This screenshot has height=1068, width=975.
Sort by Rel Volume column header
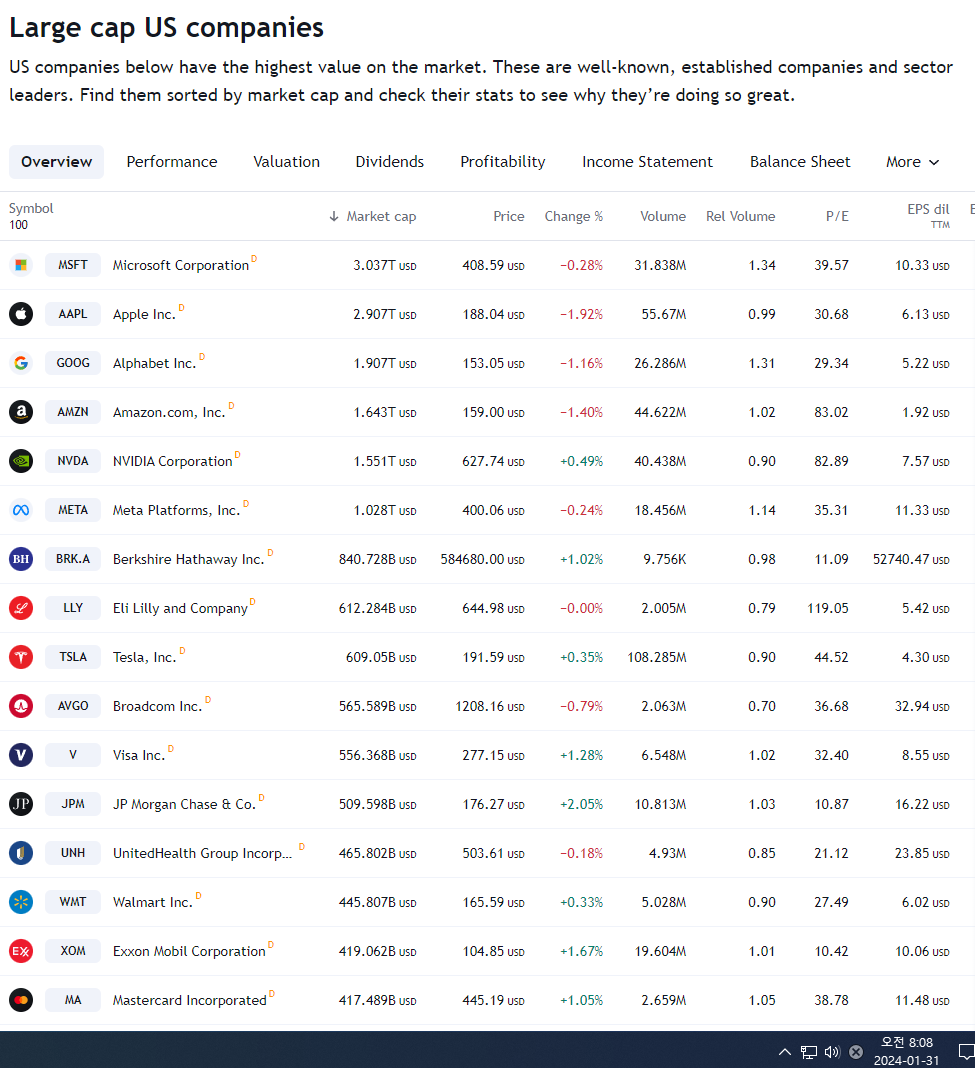point(741,216)
